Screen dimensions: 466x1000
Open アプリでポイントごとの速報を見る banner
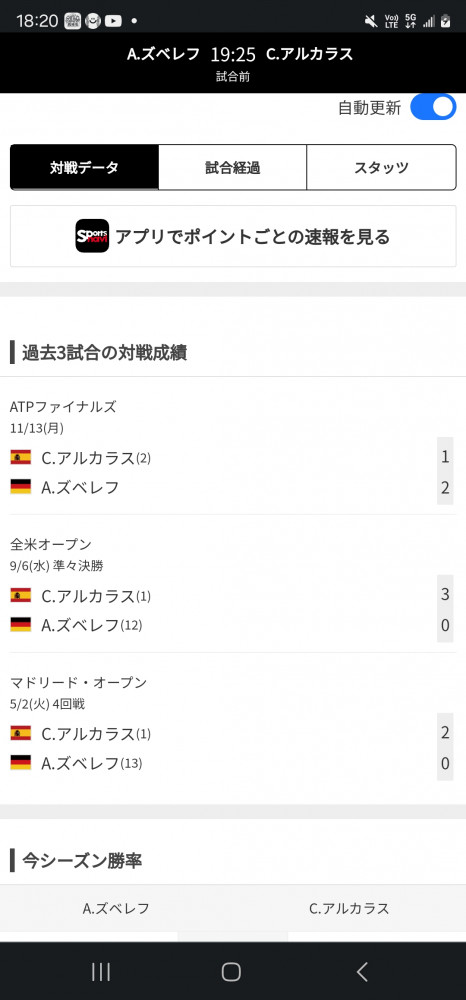pyautogui.click(x=233, y=236)
